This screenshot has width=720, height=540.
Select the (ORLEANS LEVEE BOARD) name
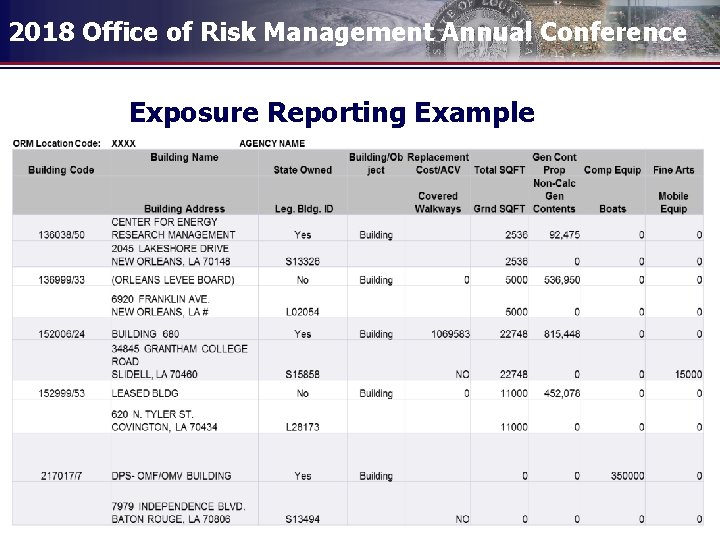pos(173,280)
